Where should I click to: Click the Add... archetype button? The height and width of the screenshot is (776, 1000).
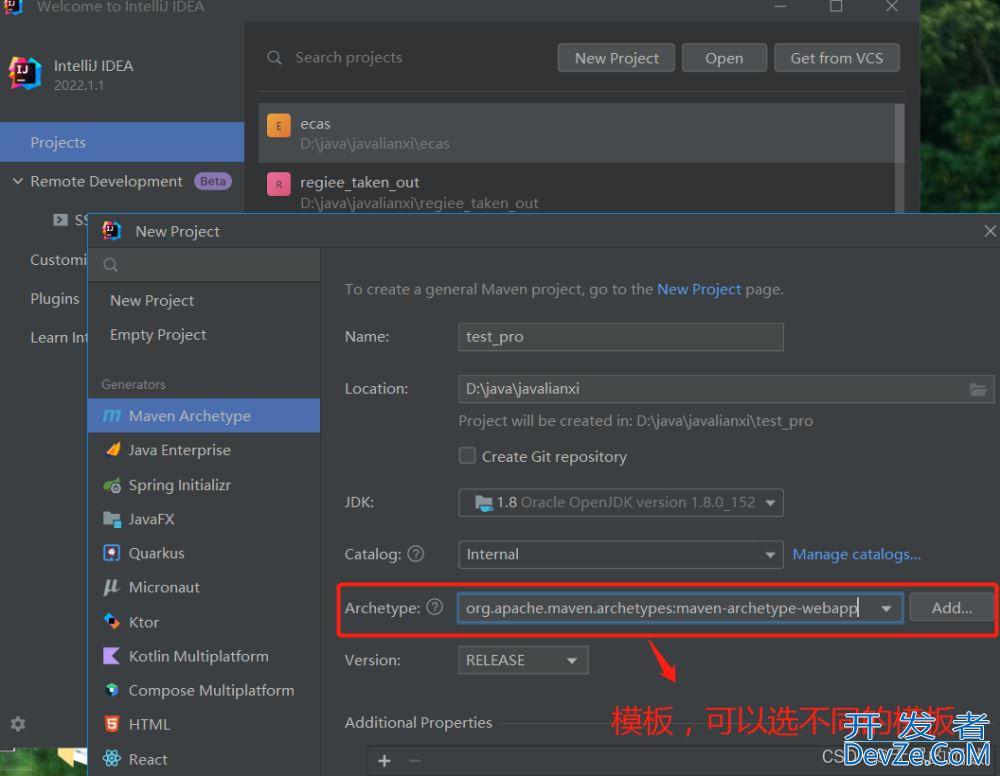(952, 608)
